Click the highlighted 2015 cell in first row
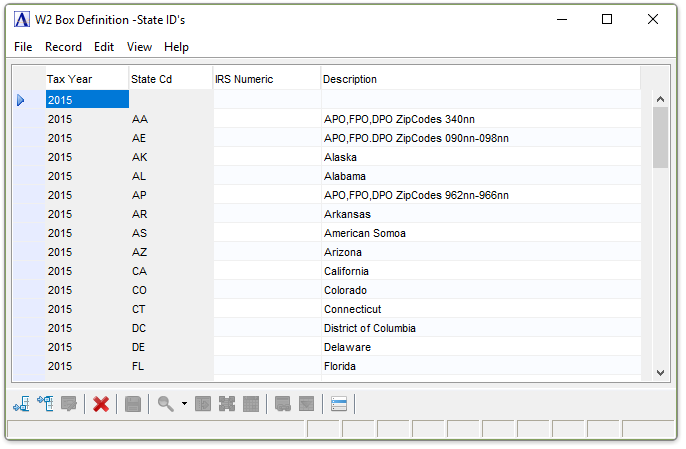This screenshot has width=686, height=449. (86, 100)
